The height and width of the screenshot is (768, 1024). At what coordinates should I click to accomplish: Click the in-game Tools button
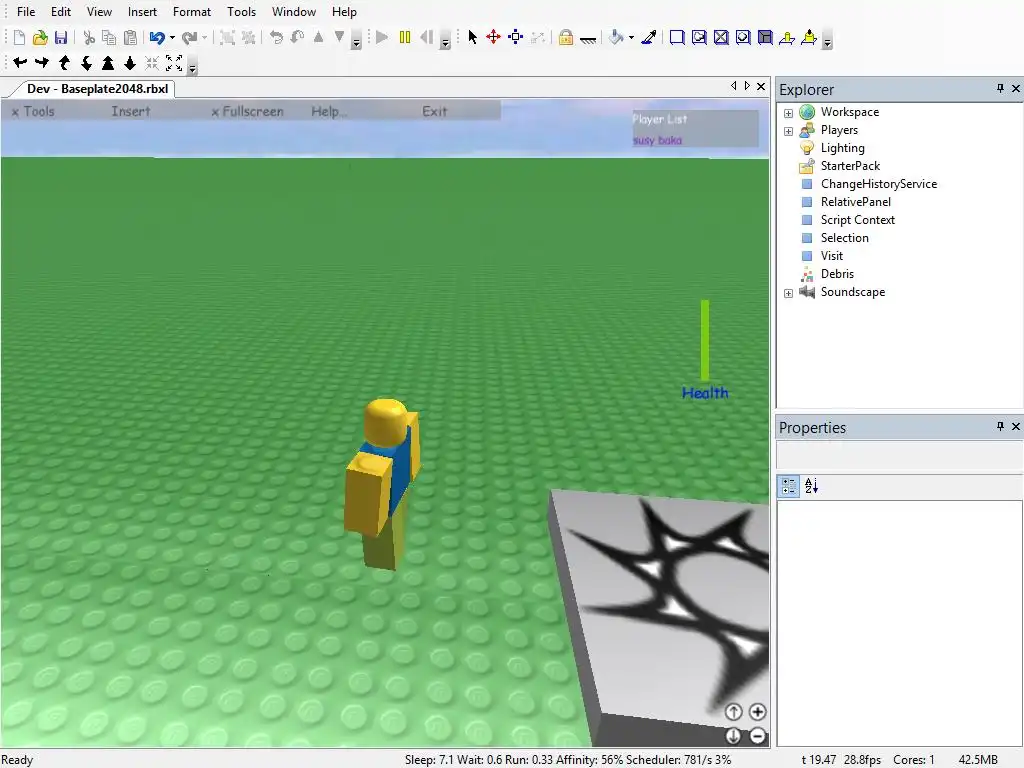tap(33, 112)
